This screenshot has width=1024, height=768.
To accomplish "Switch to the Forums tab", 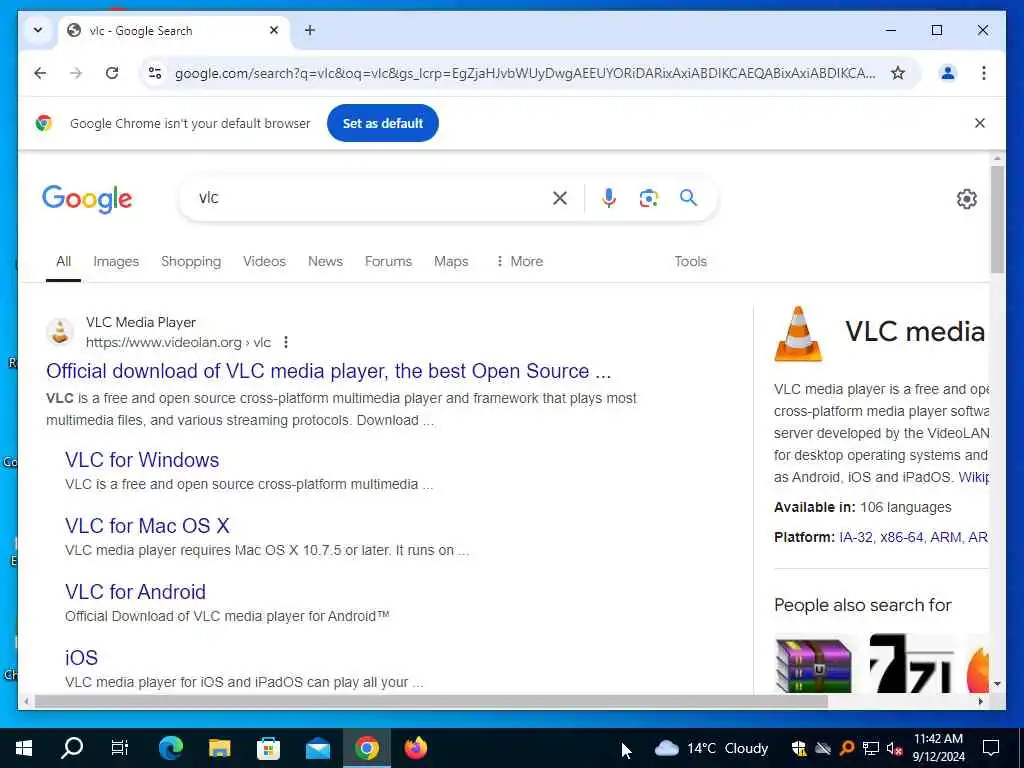I will (x=389, y=261).
